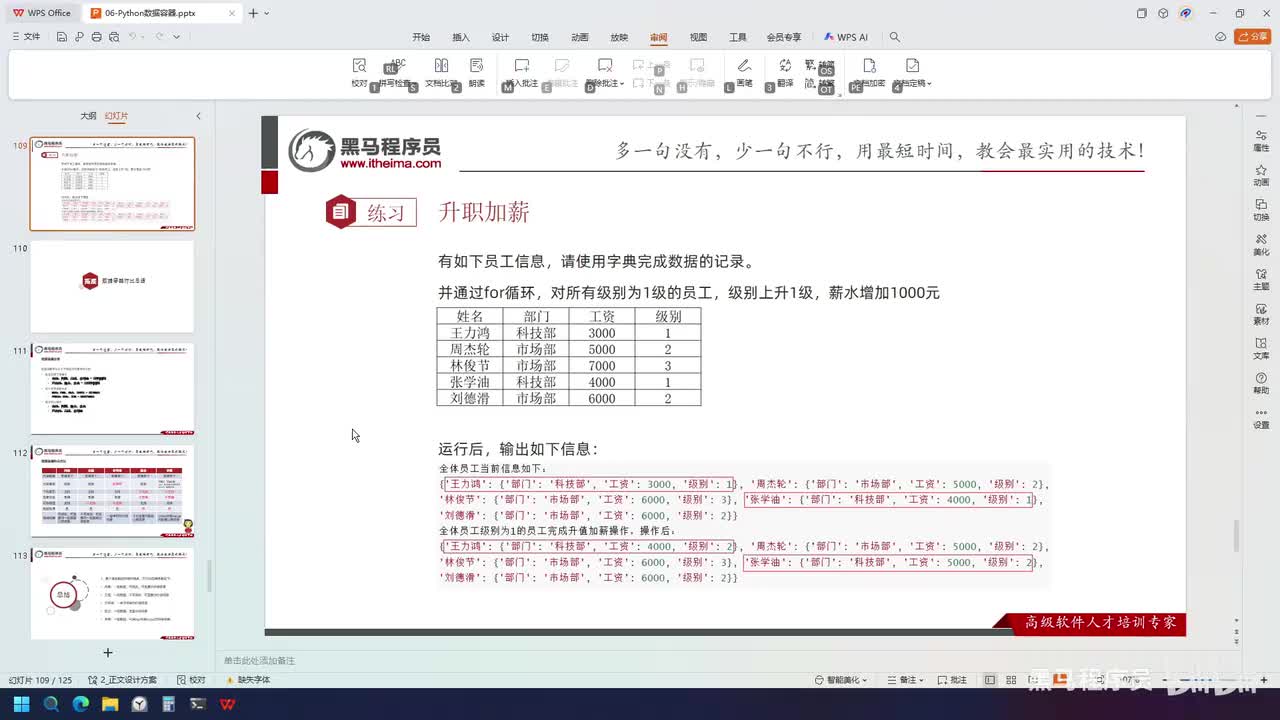Open 文档比对 document compare tool
The image size is (1280, 720).
pyautogui.click(x=441, y=72)
